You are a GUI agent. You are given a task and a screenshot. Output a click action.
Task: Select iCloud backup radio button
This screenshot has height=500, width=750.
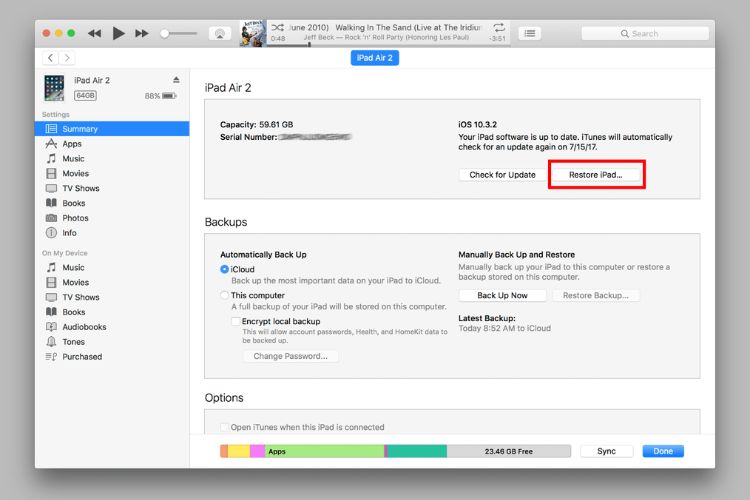(224, 269)
